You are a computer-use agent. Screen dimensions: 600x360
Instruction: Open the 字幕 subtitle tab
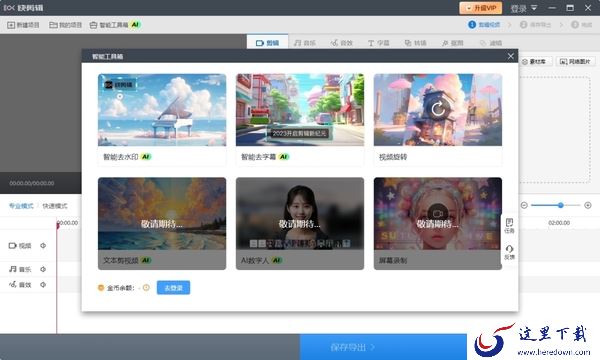[x=378, y=43]
